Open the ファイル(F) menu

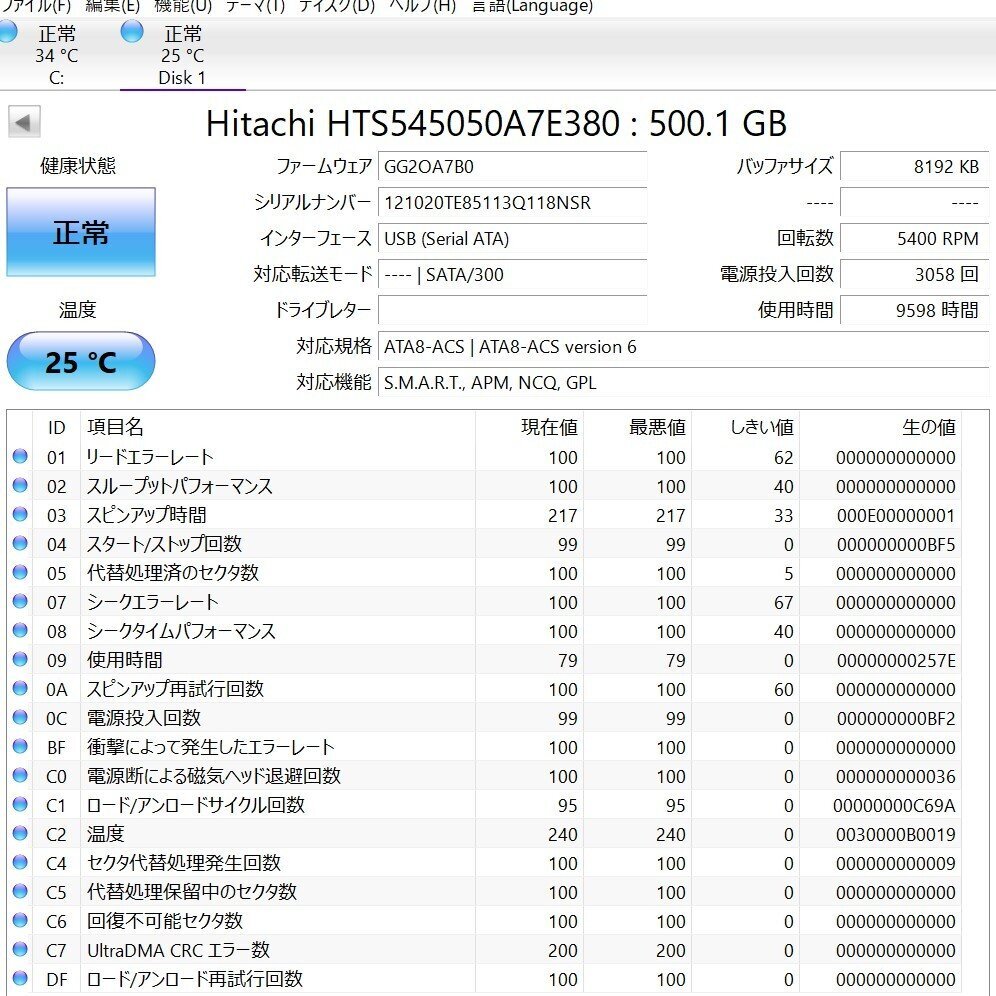pyautogui.click(x=36, y=6)
